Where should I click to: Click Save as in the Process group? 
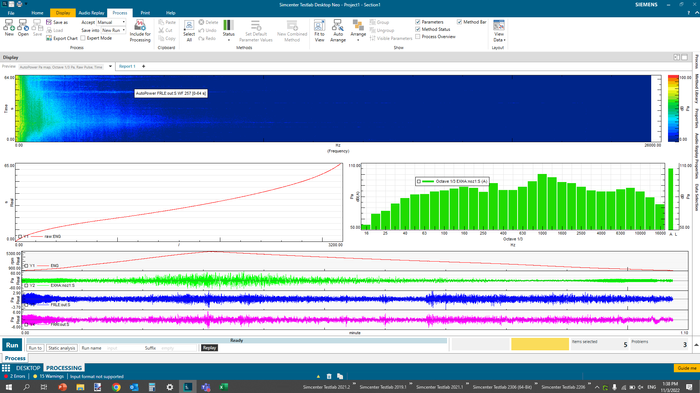coord(57,22)
